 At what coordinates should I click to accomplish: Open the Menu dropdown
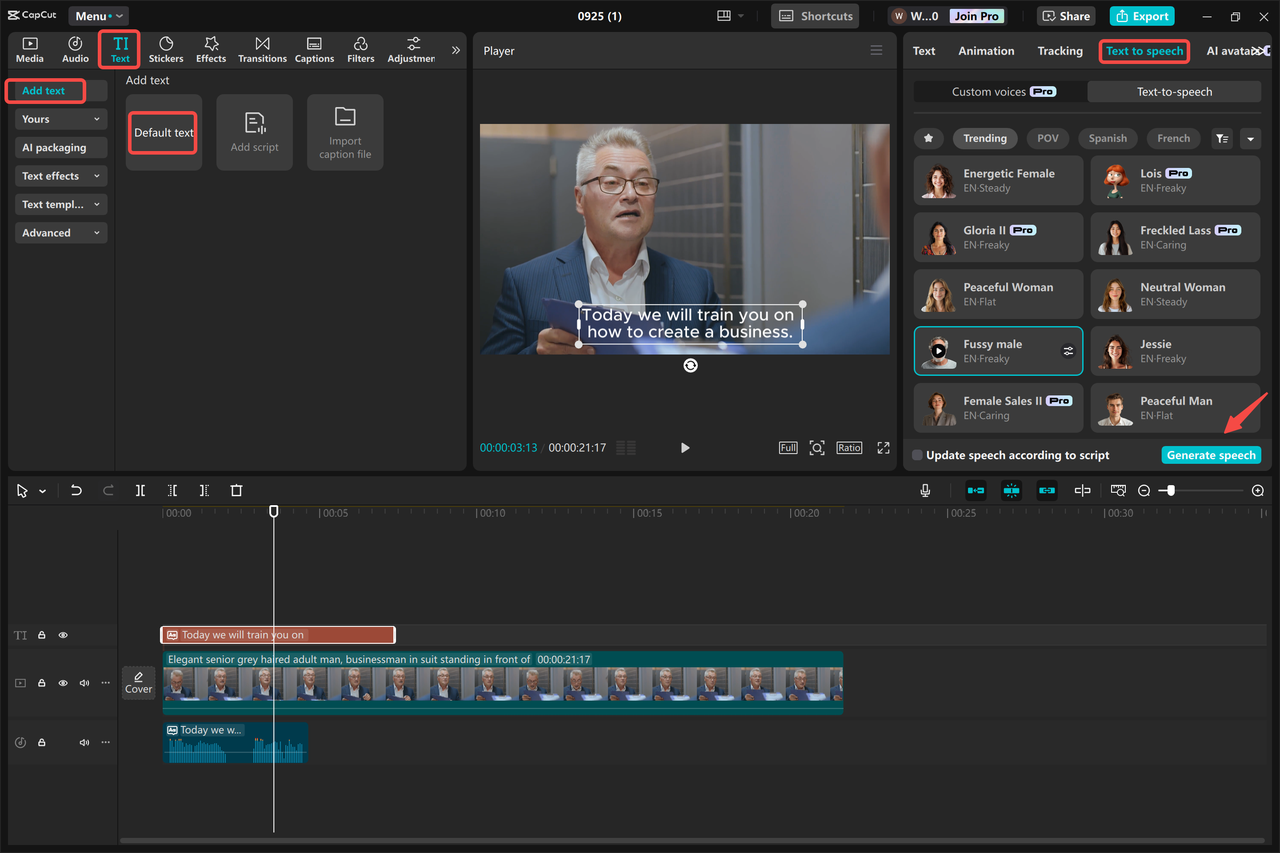[97, 15]
